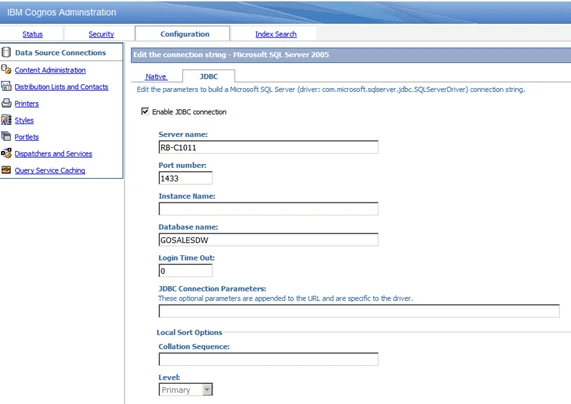Open the Security tab

coord(101,34)
